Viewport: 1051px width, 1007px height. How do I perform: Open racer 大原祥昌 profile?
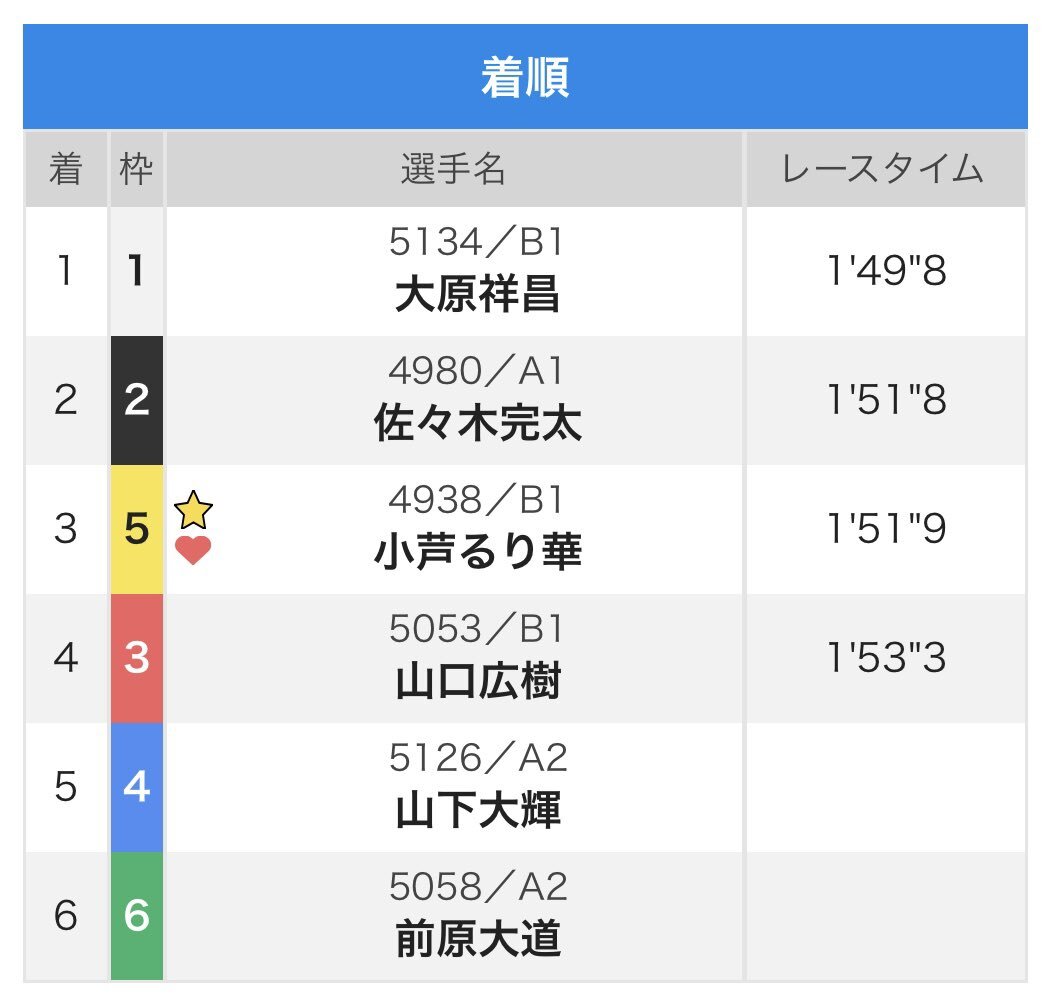(x=477, y=294)
